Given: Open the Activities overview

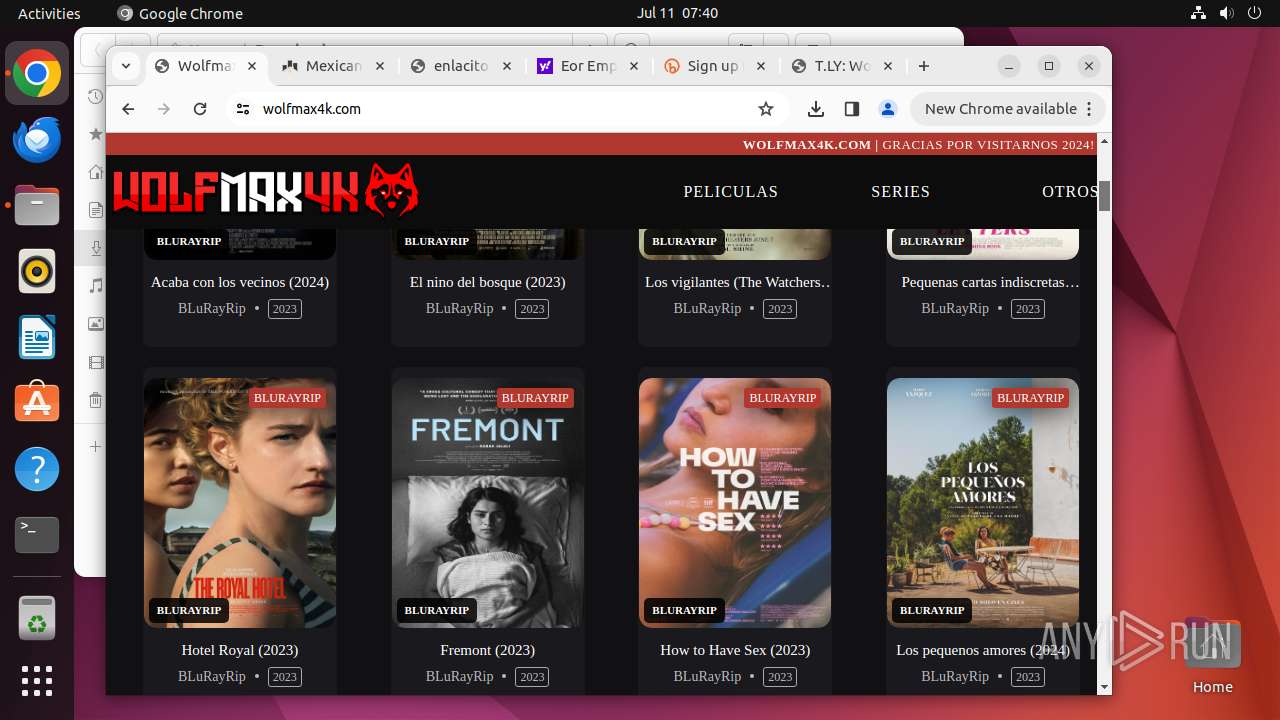Looking at the screenshot, I should pyautogui.click(x=49, y=13).
